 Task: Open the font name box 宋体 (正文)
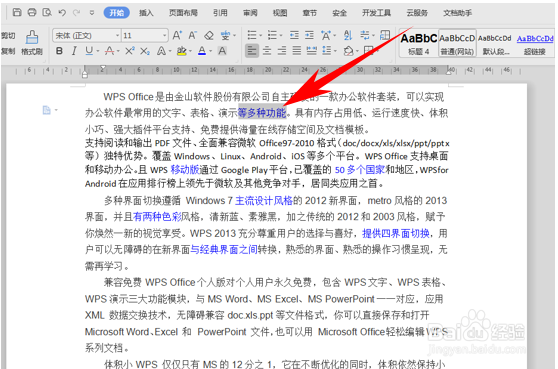86,35
